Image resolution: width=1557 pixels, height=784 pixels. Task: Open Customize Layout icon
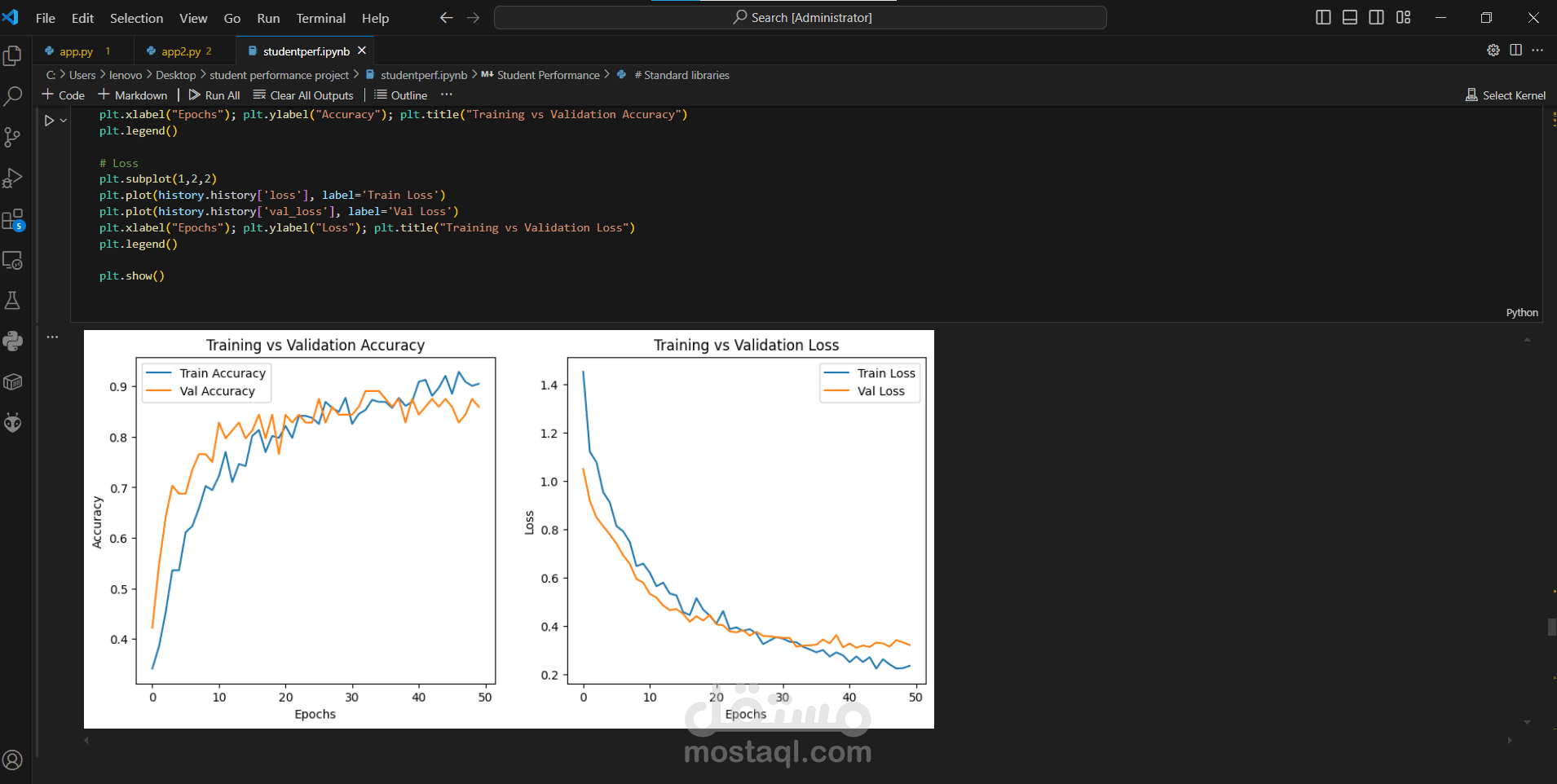click(x=1404, y=17)
